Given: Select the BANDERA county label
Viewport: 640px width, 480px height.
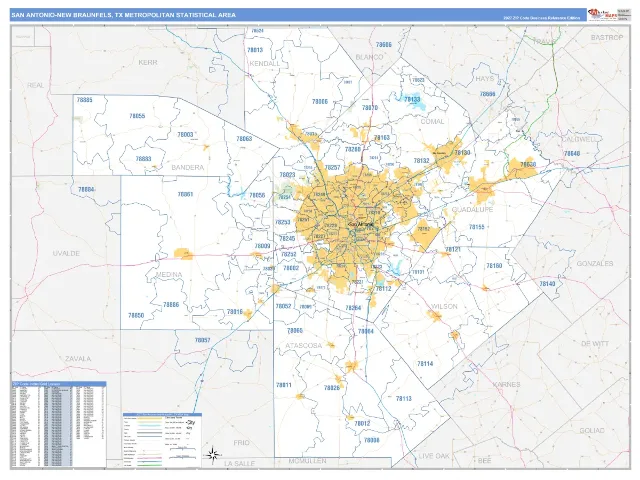Looking at the screenshot, I should click(x=188, y=167).
